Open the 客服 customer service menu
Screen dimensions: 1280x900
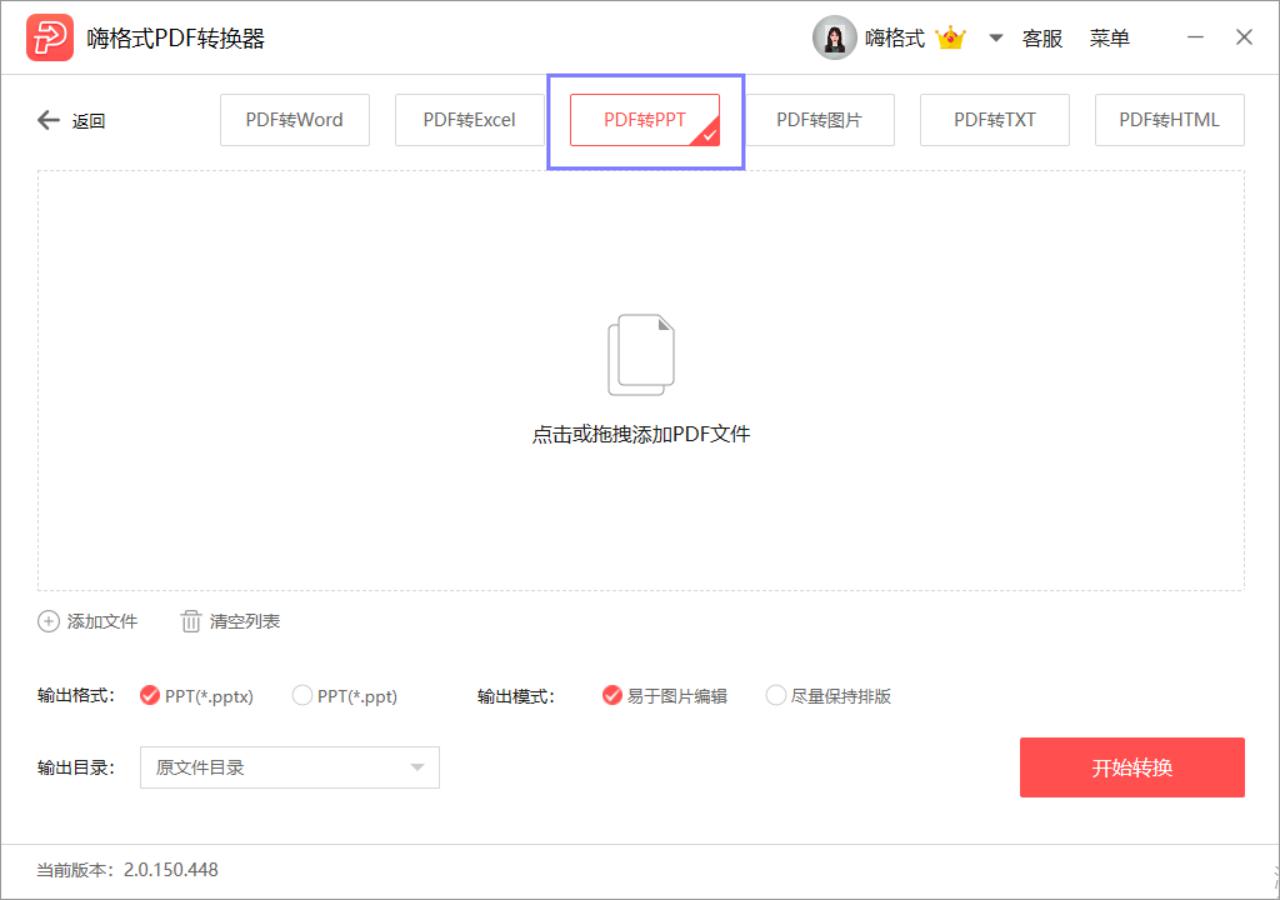[x=1042, y=38]
